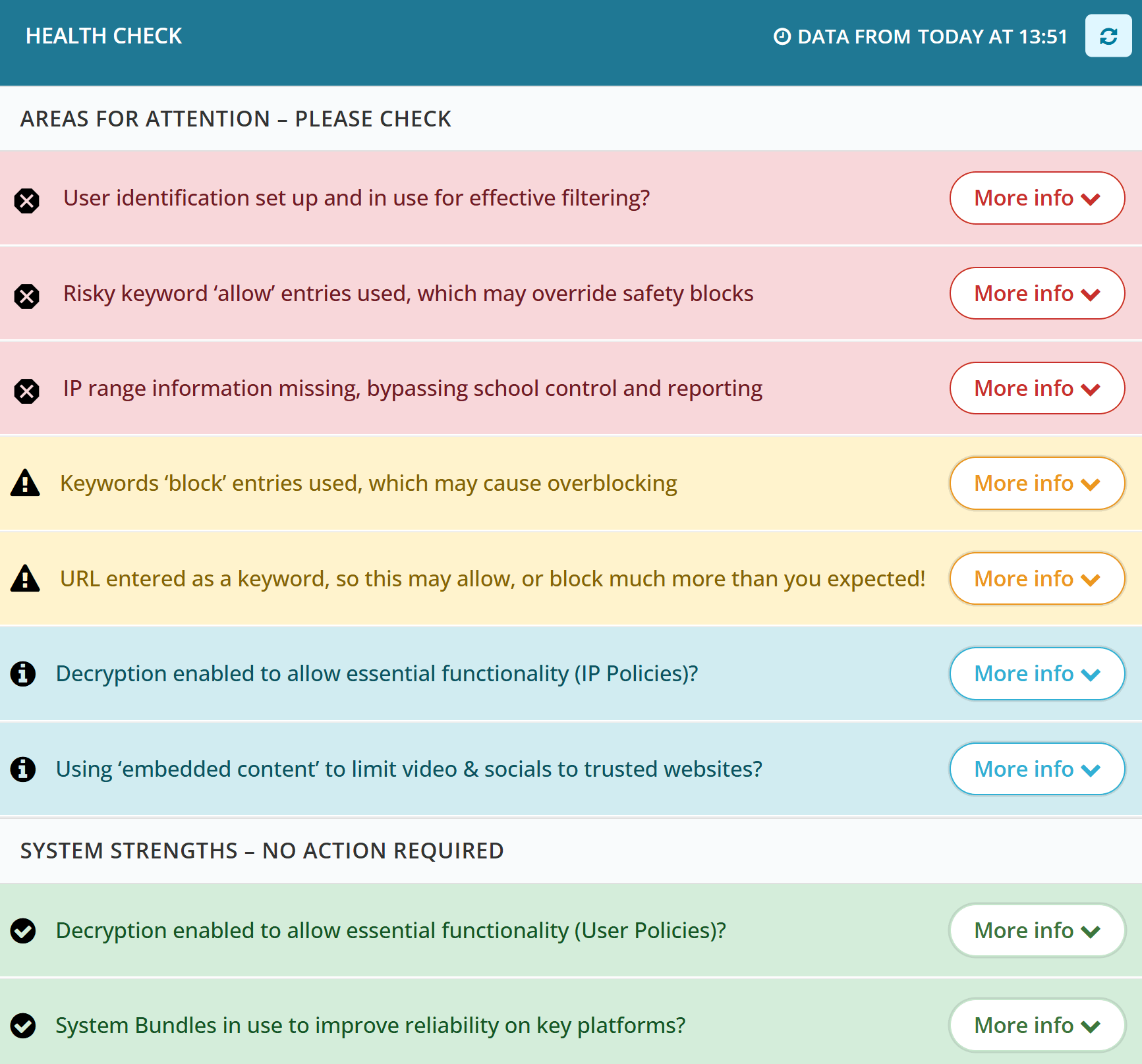Click error icon for User identification row

point(26,200)
